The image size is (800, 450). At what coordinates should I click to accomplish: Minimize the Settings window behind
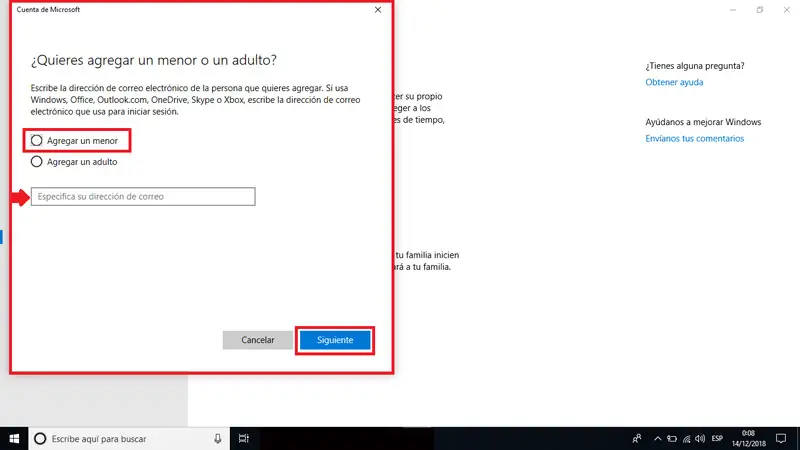(733, 10)
